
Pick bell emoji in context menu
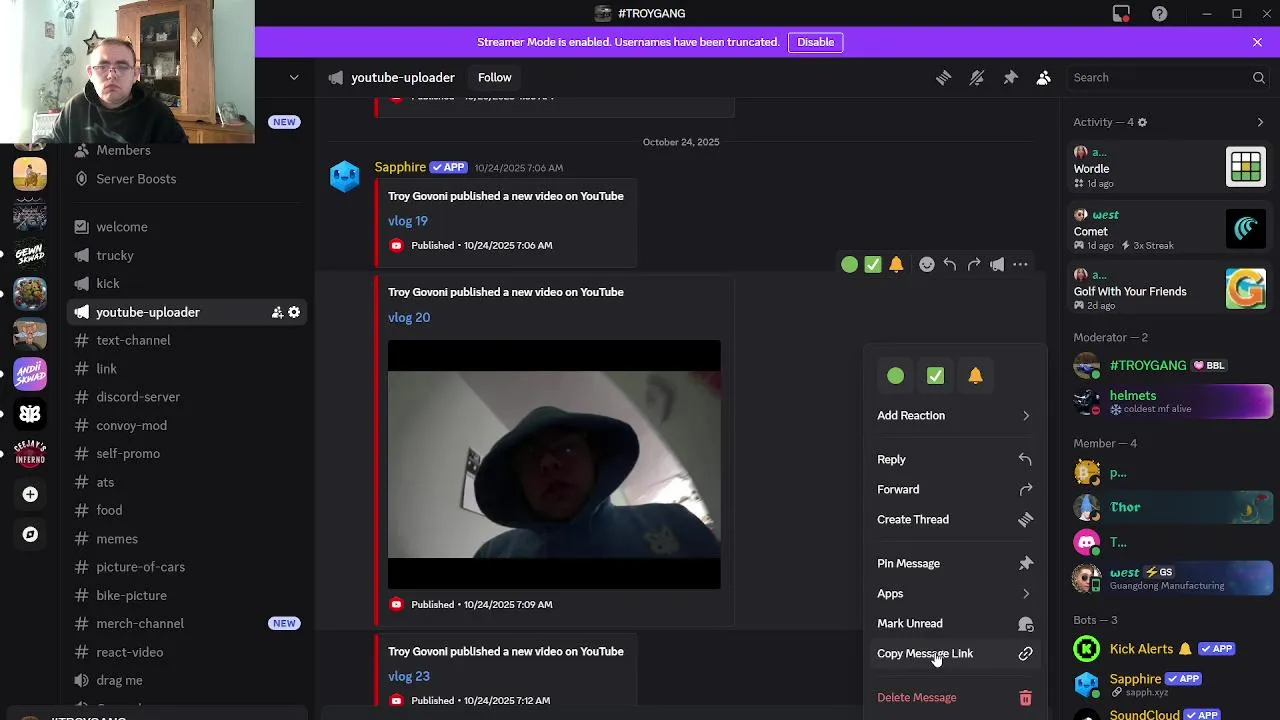(x=975, y=376)
